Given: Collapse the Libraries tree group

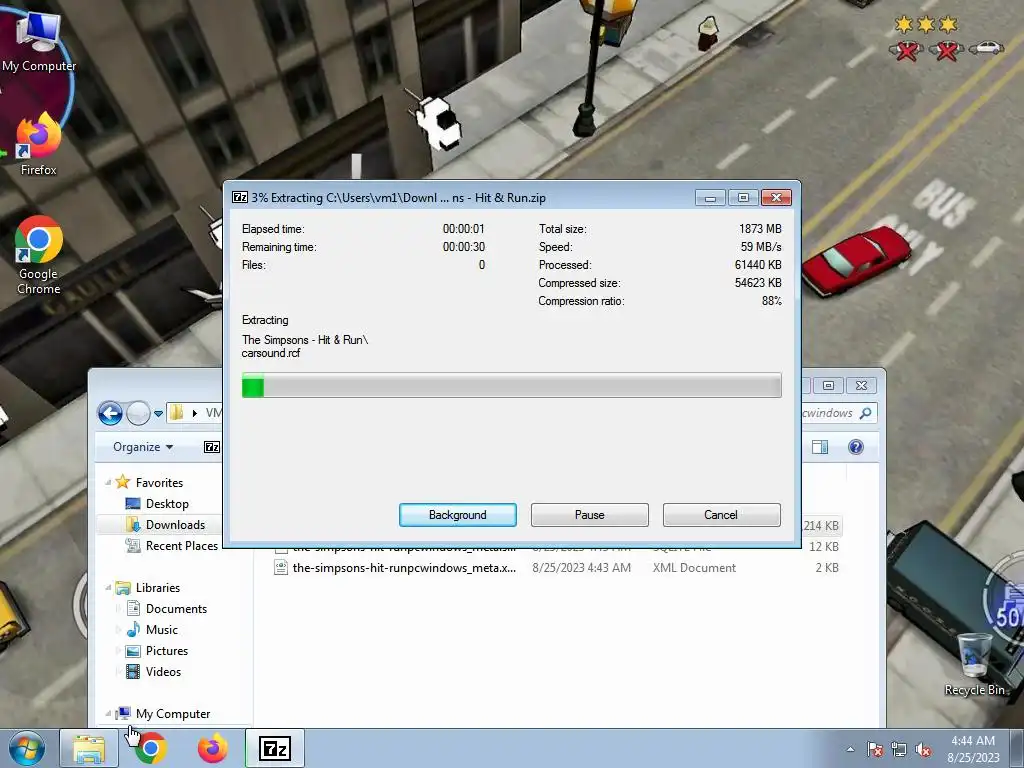Looking at the screenshot, I should pos(108,588).
